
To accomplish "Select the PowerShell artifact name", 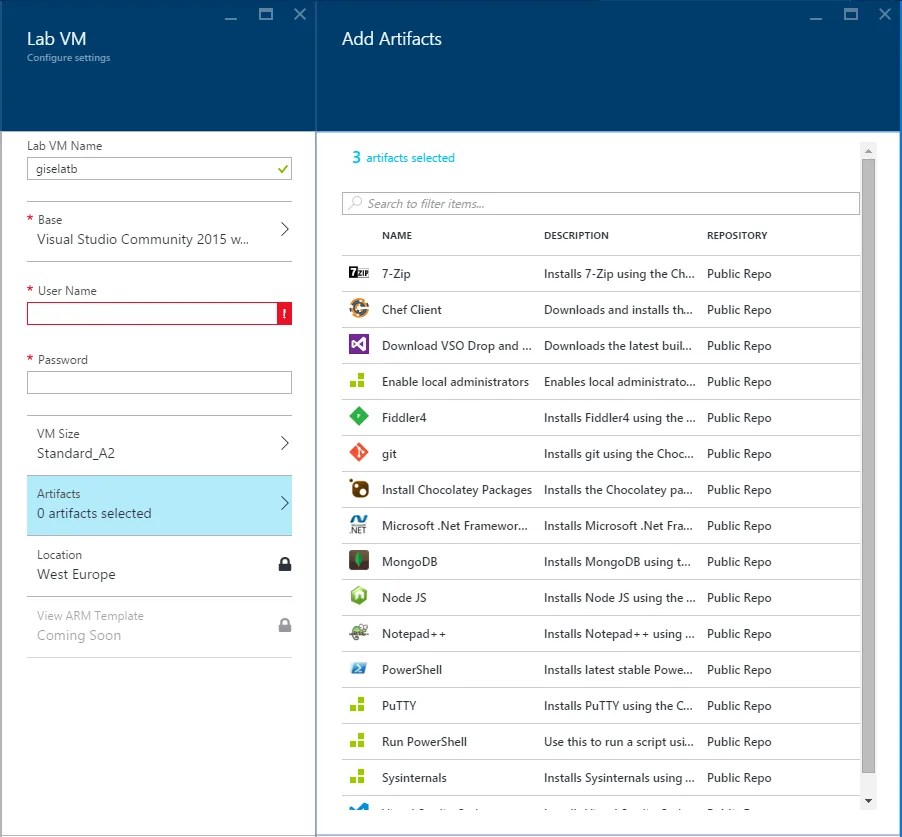I will pyautogui.click(x=412, y=670).
